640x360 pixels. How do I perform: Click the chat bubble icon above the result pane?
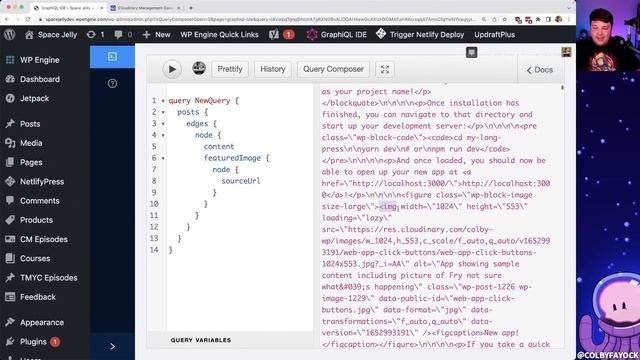[x=471, y=52]
